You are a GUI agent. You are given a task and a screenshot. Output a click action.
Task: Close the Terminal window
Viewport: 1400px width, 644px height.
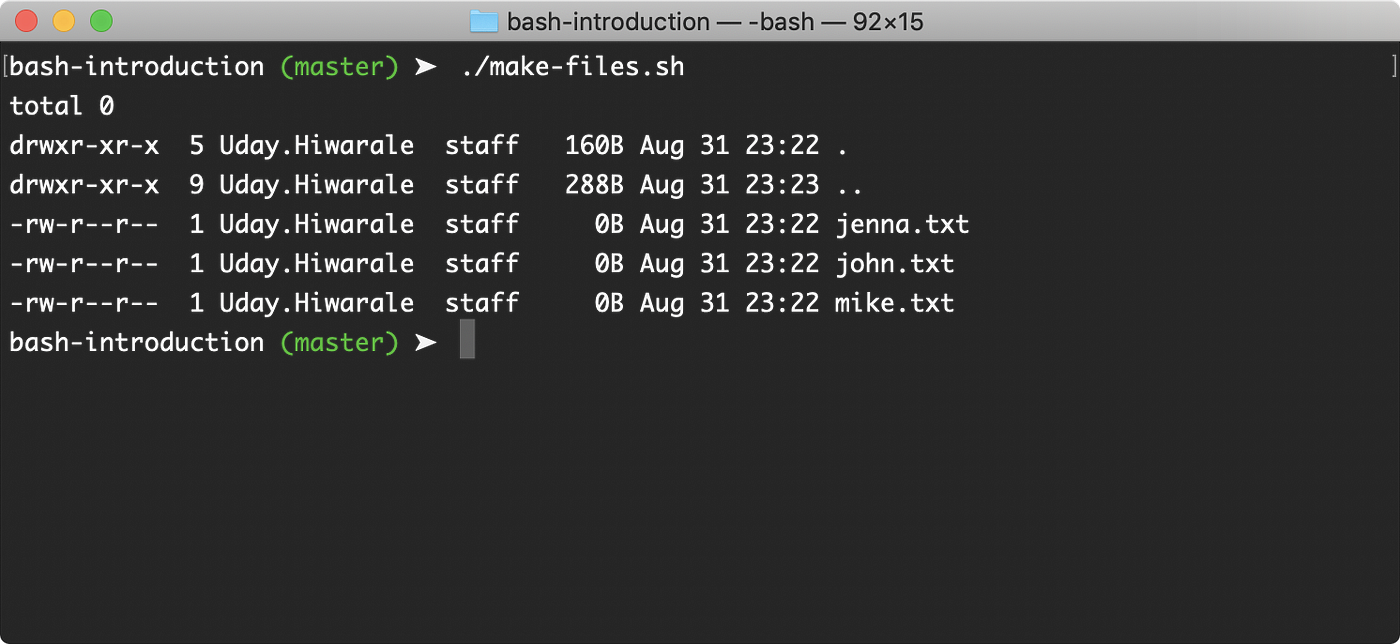[24, 19]
